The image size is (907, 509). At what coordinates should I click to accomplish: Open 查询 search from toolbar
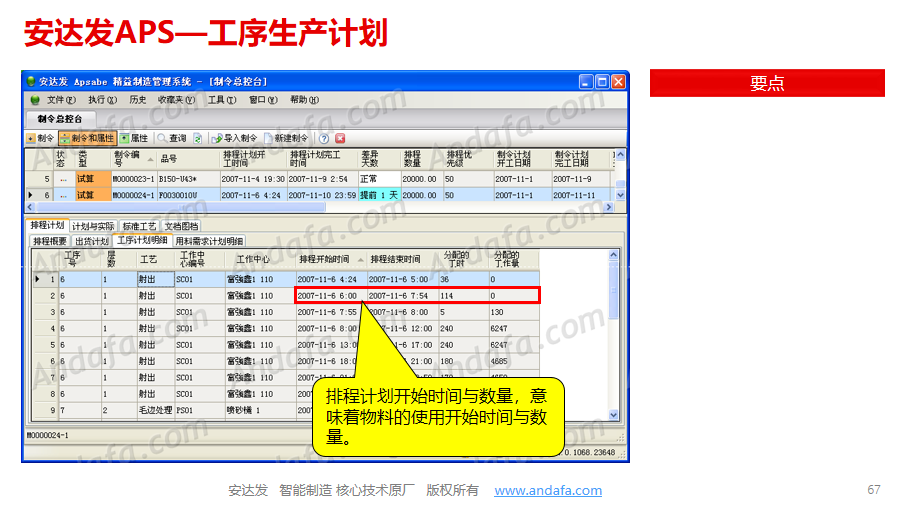pos(172,138)
